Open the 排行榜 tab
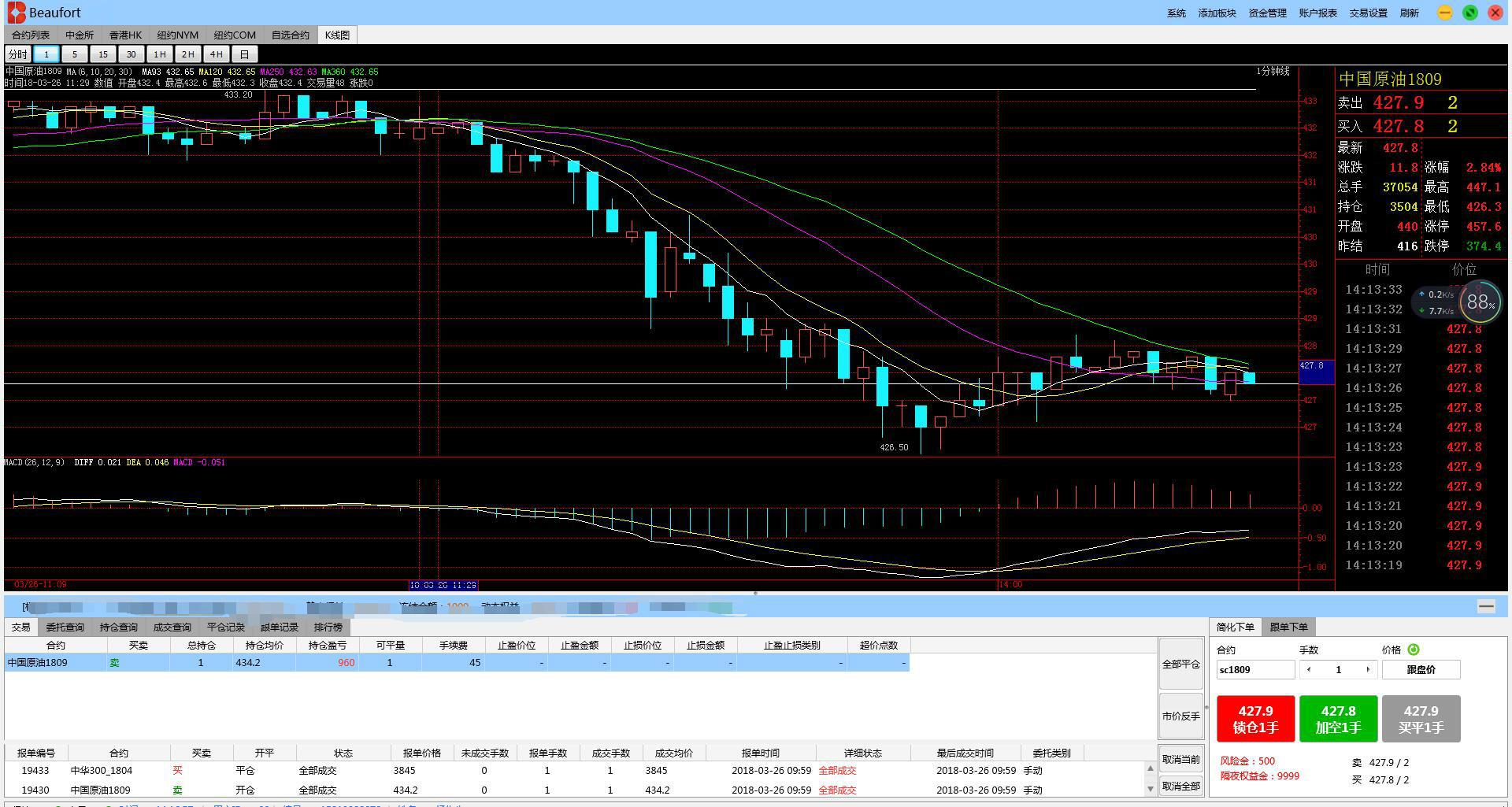This screenshot has height=807, width=1512. pos(328,627)
